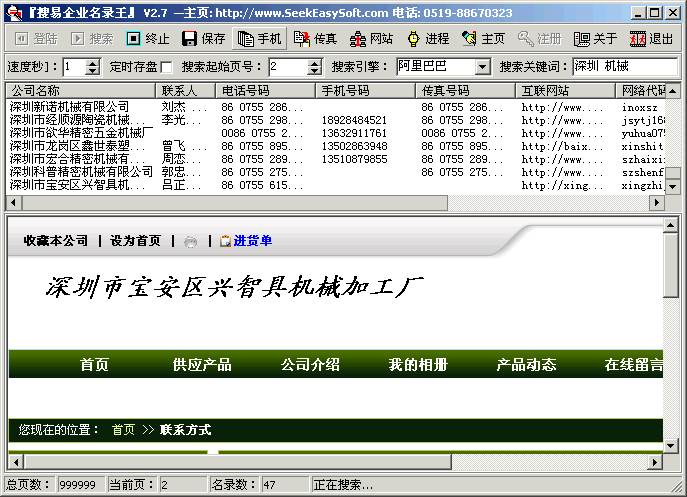The width and height of the screenshot is (687, 497).
Task: Save results with the 保存 disk icon
Action: (203, 39)
